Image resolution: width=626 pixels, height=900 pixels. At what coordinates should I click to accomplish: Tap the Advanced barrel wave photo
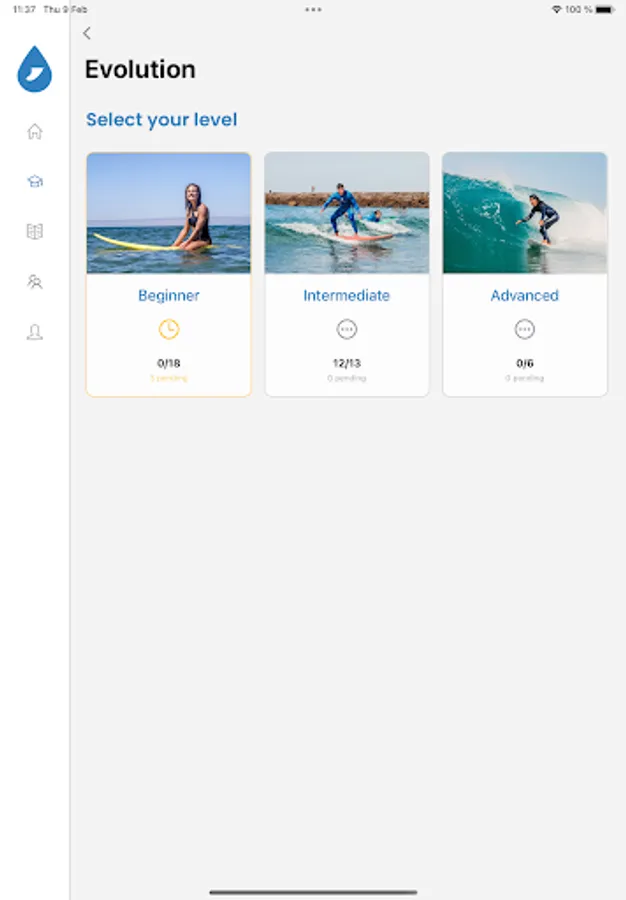(x=524, y=213)
